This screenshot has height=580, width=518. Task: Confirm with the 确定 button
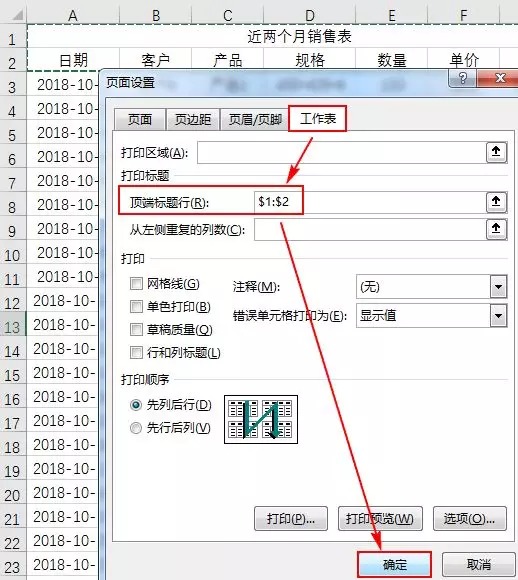point(394,564)
